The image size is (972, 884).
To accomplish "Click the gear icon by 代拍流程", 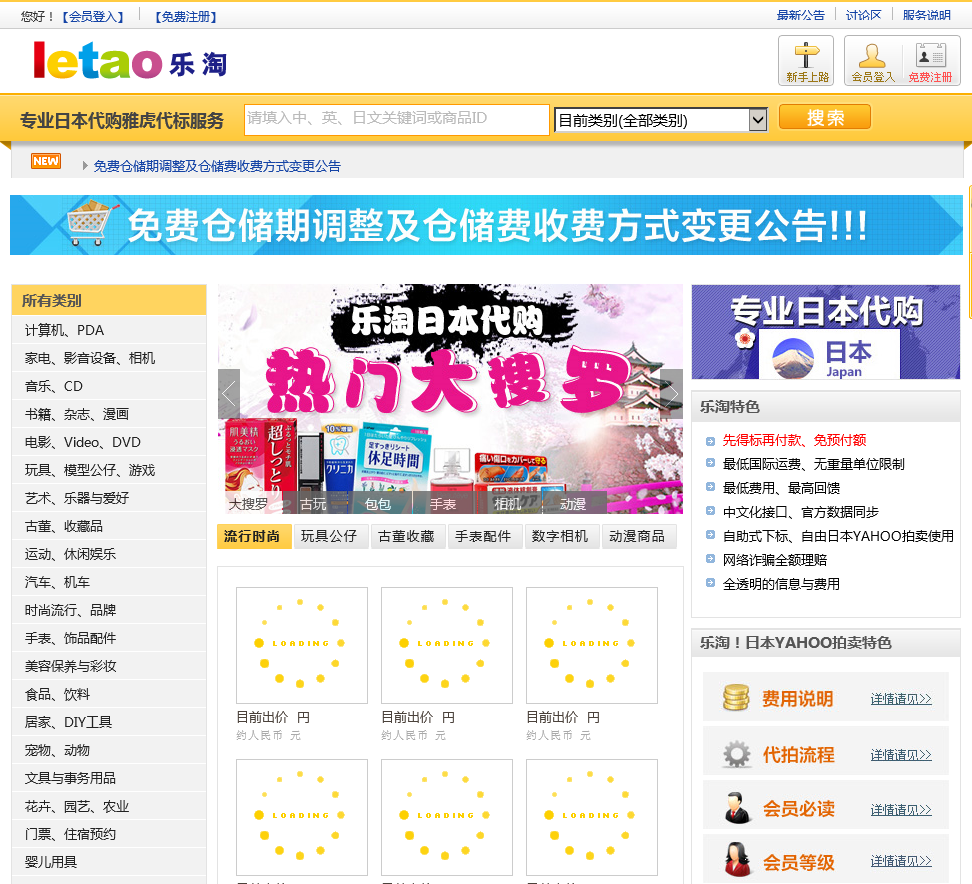I will click(736, 754).
